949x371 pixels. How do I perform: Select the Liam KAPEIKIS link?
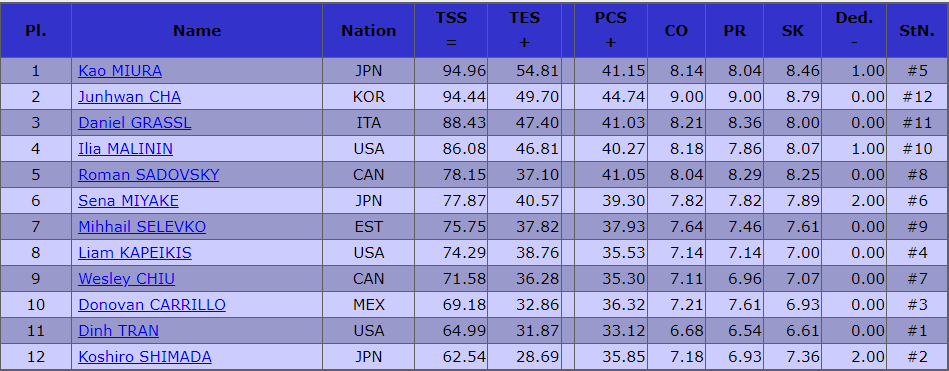point(134,253)
